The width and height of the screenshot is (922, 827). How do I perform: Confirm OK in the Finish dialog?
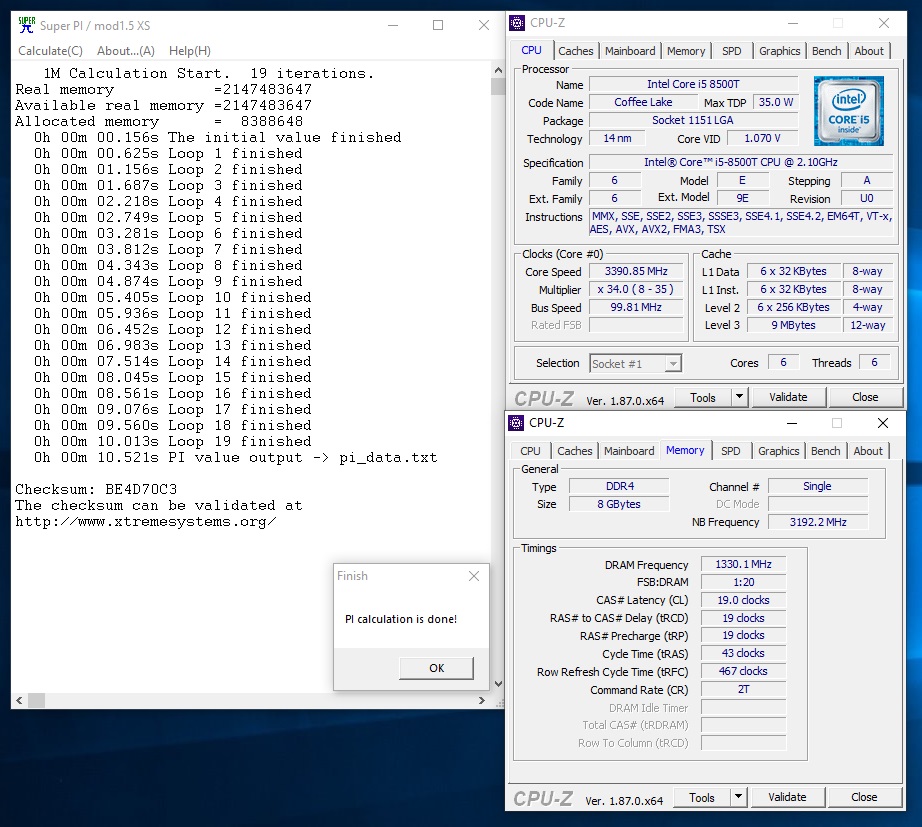(x=436, y=668)
